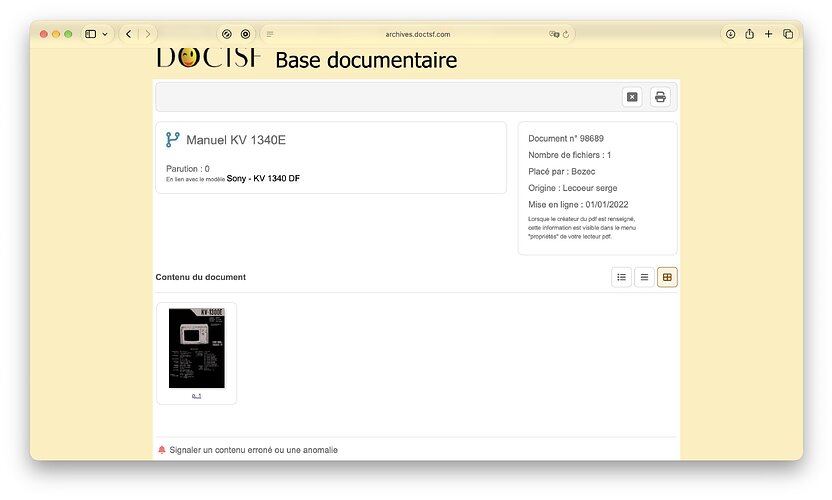Click Nombre de fichiers : 1 text

click(x=569, y=154)
